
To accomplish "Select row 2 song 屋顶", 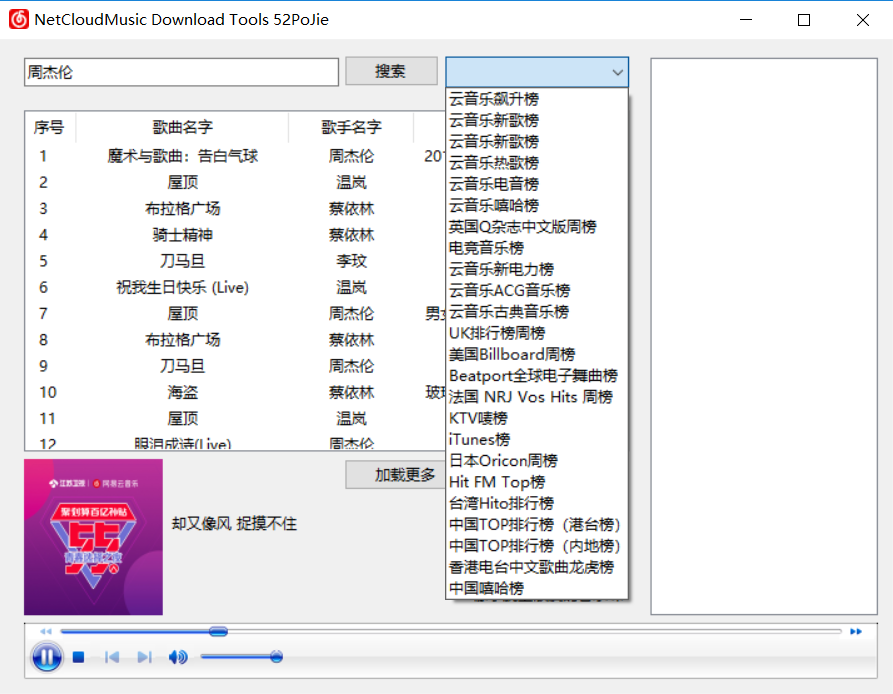I will click(182, 182).
